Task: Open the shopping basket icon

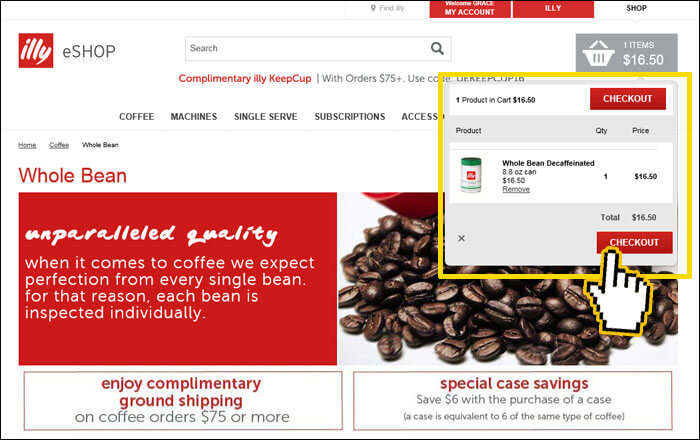Action: (598, 53)
